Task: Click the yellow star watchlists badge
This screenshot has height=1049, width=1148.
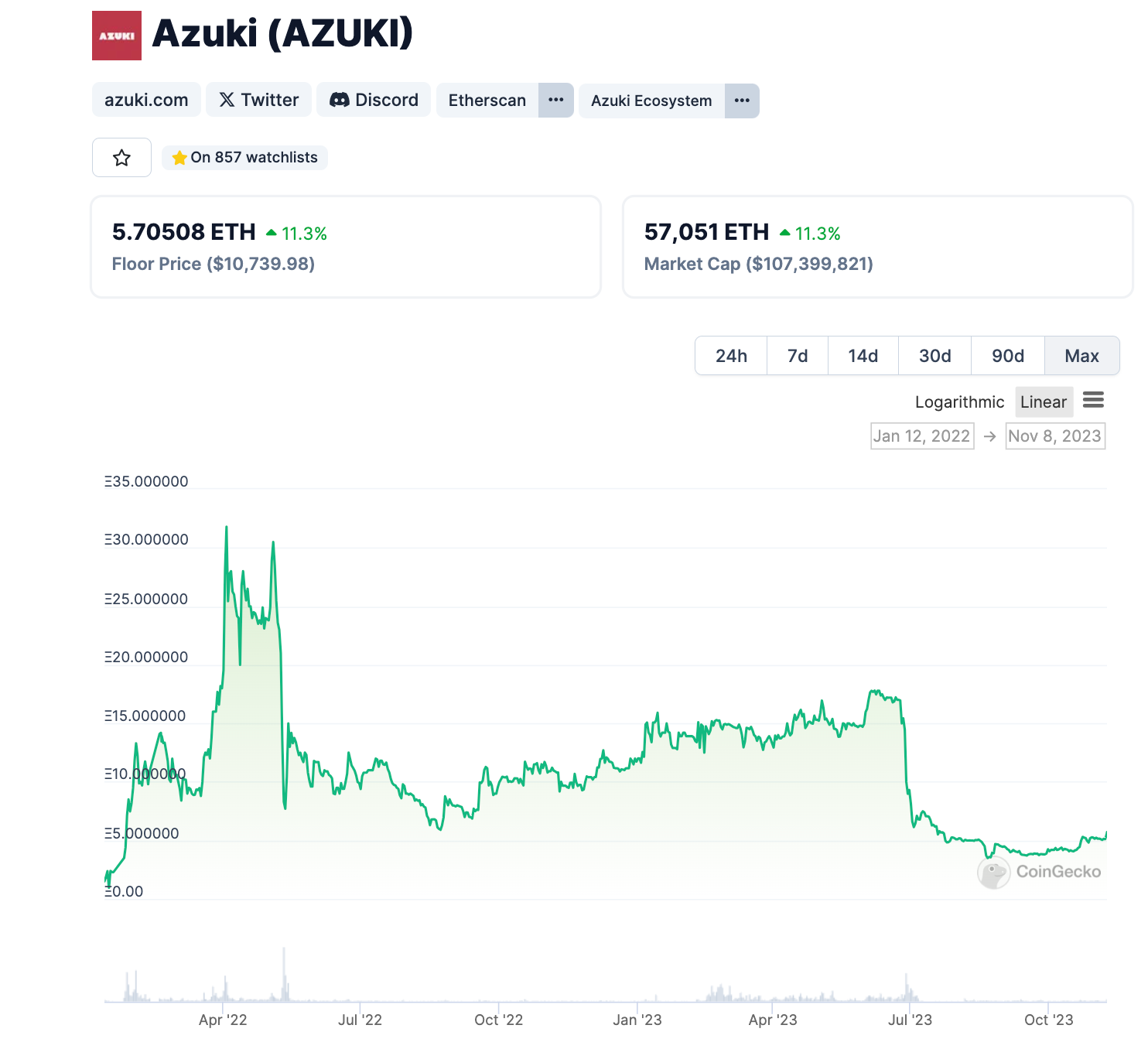Action: click(244, 158)
